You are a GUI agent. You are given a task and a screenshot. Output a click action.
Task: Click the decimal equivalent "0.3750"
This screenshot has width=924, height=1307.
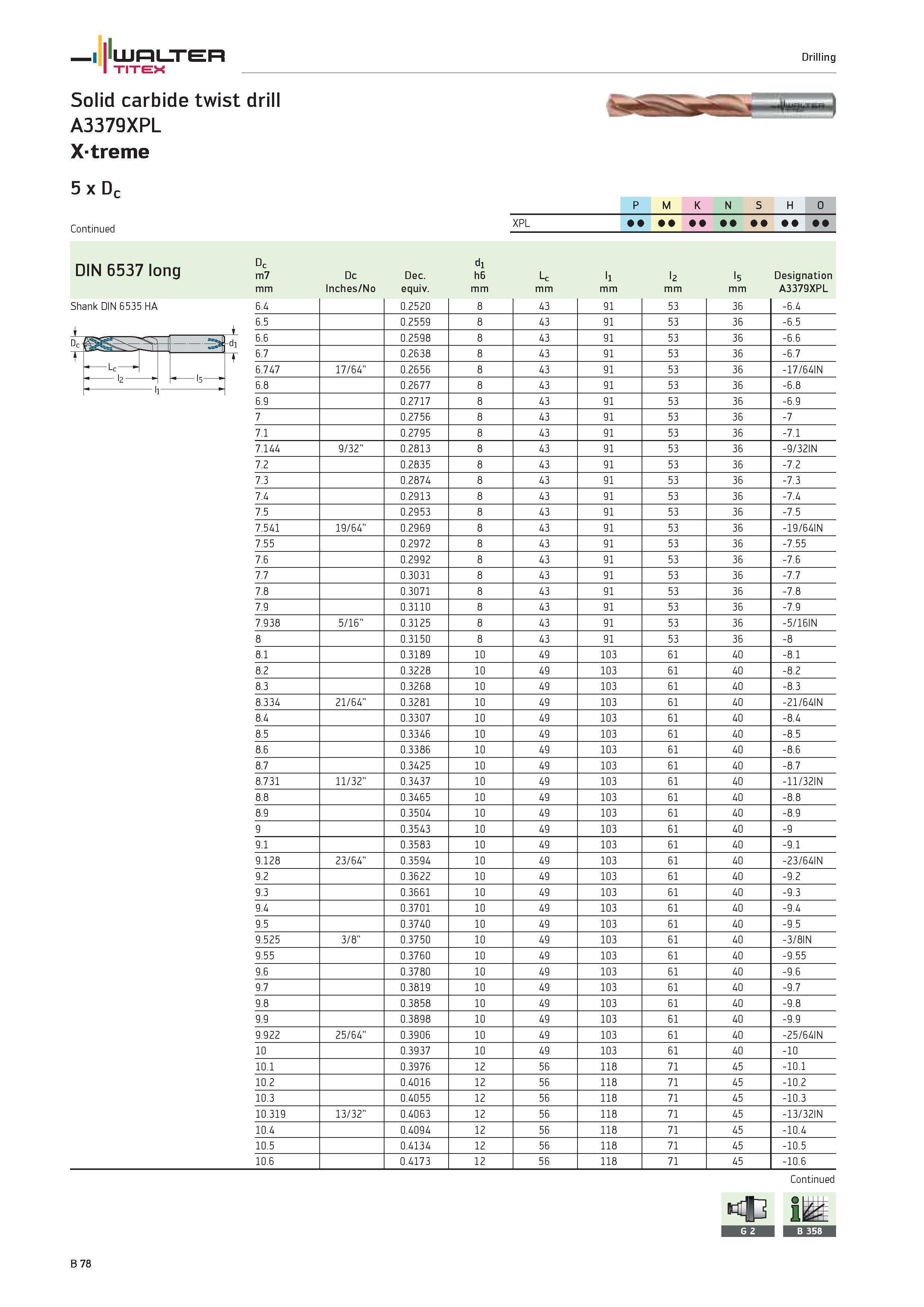point(415,940)
